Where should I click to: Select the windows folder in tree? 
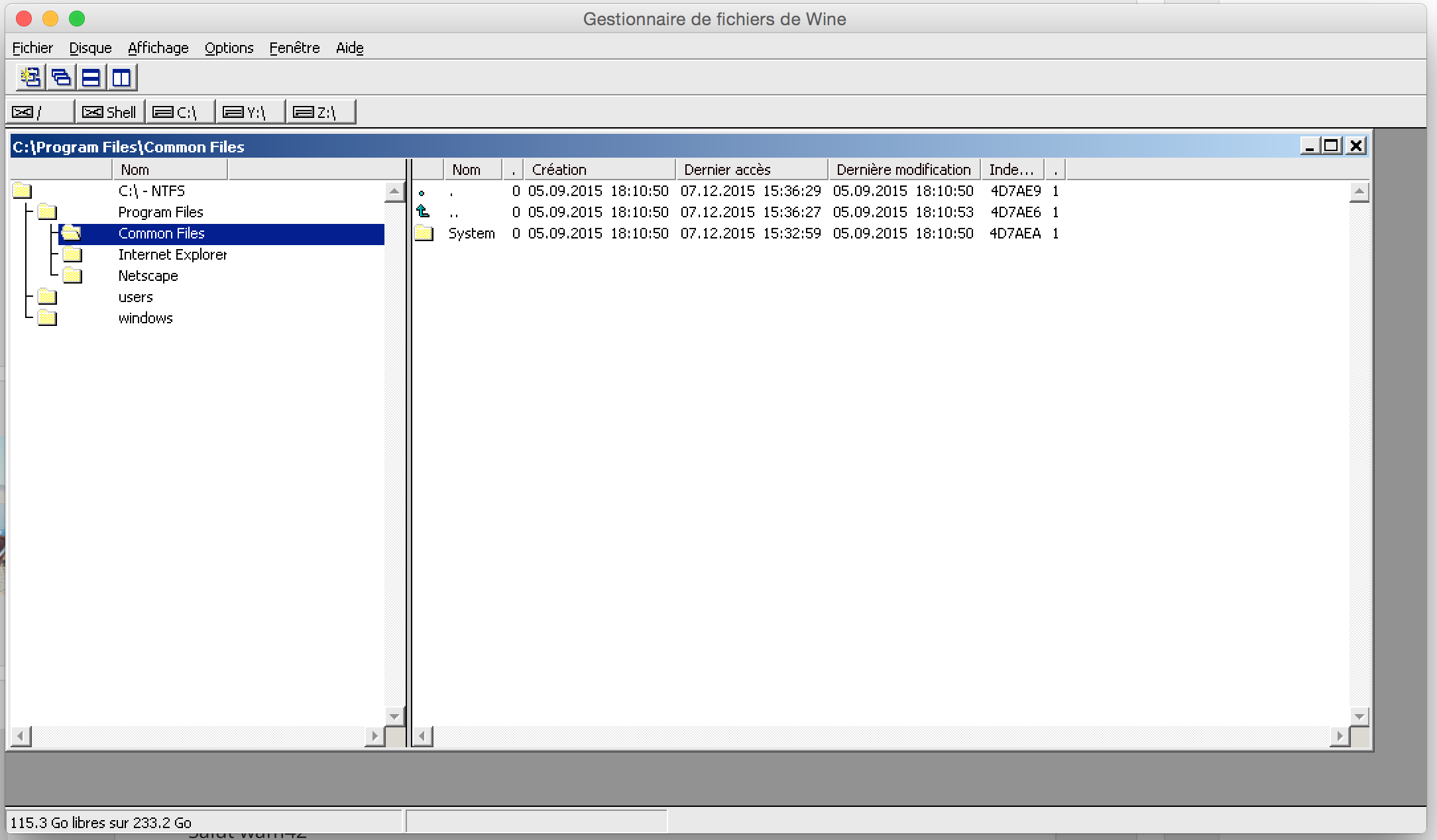pos(145,319)
